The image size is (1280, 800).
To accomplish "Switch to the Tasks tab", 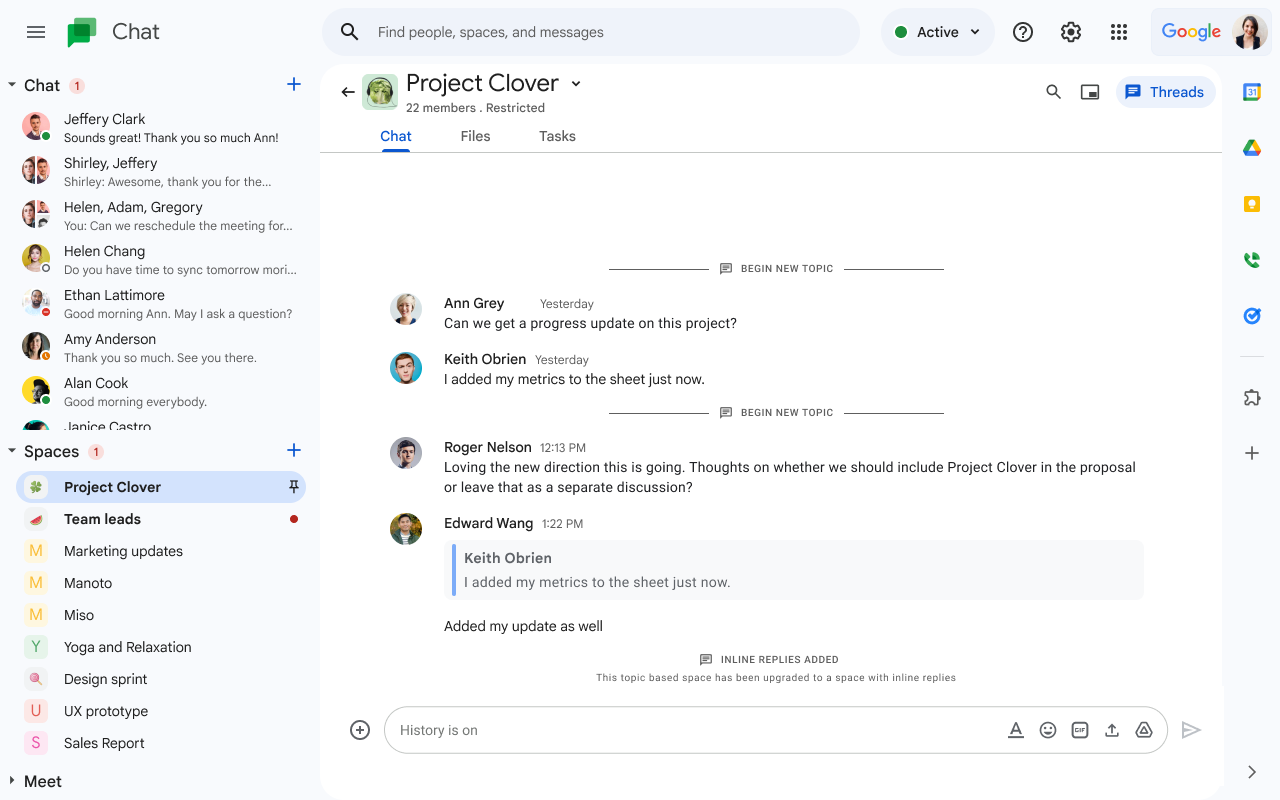I will click(x=557, y=136).
